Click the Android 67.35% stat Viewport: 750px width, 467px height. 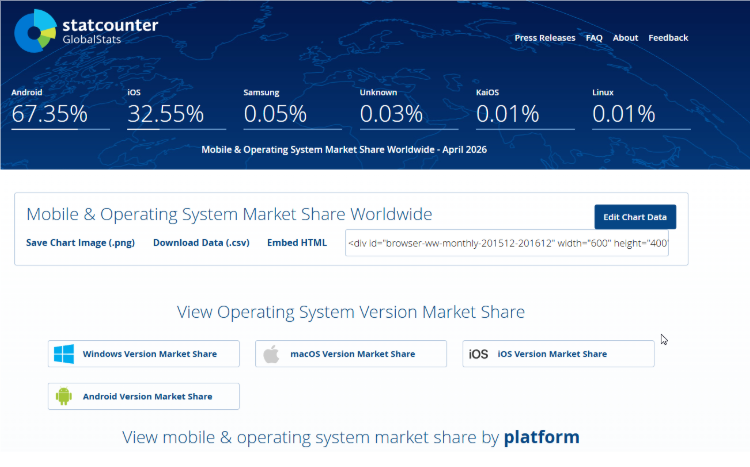[x=60, y=109]
